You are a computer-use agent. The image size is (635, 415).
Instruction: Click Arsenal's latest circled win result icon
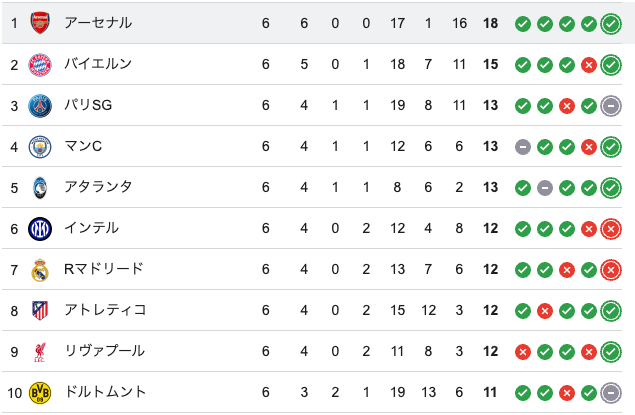pyautogui.click(x=611, y=23)
